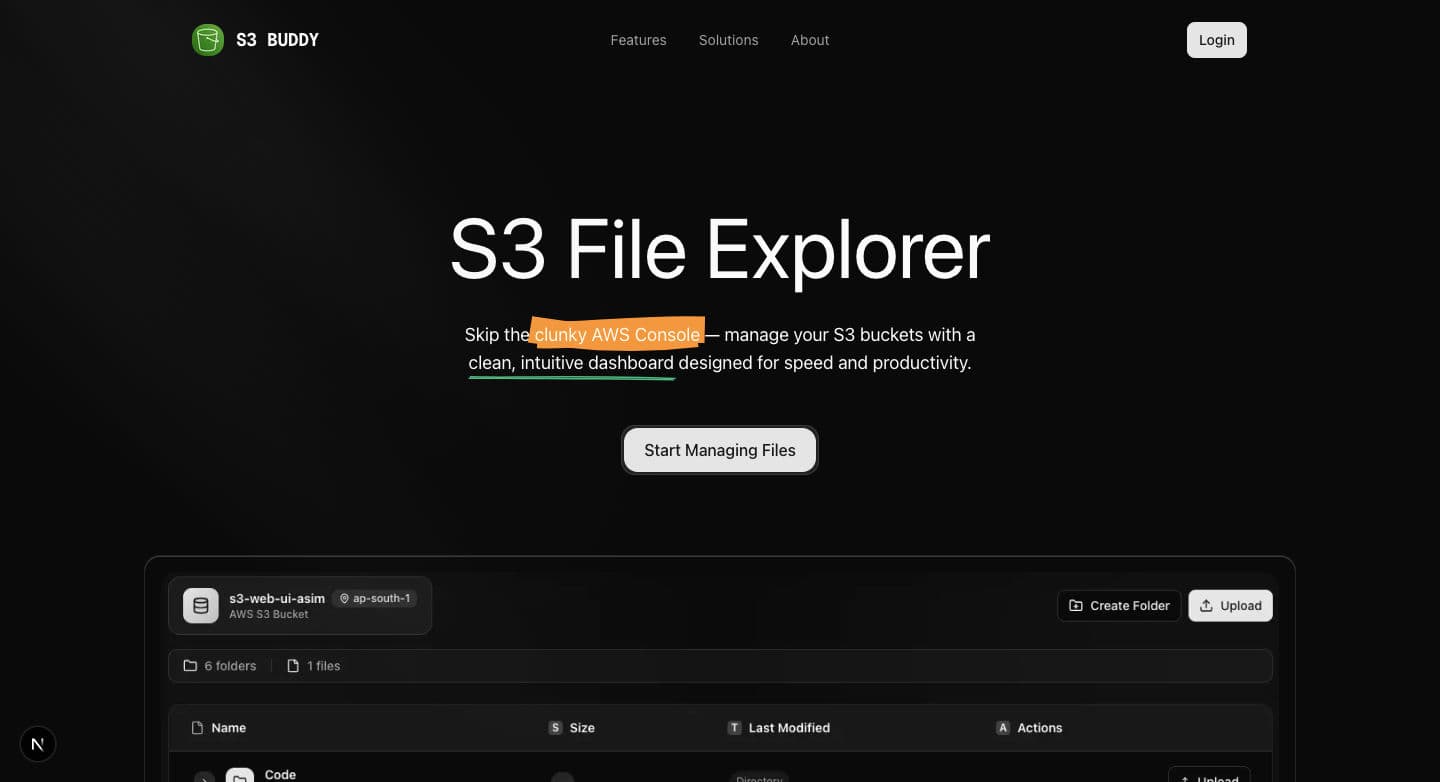Click the Login button
Screen dimensions: 1440x782
1216,39
